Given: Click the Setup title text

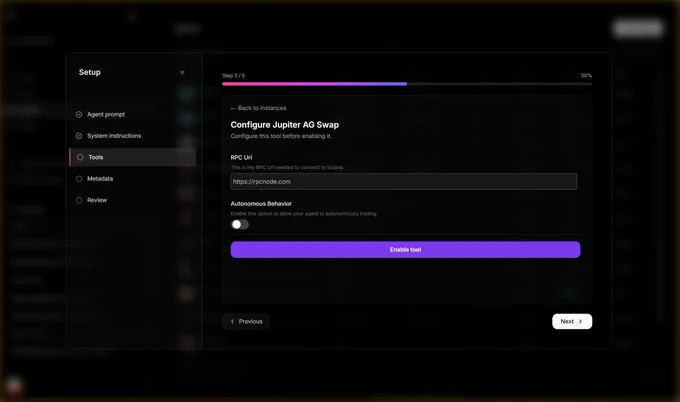Looking at the screenshot, I should click(x=90, y=72).
